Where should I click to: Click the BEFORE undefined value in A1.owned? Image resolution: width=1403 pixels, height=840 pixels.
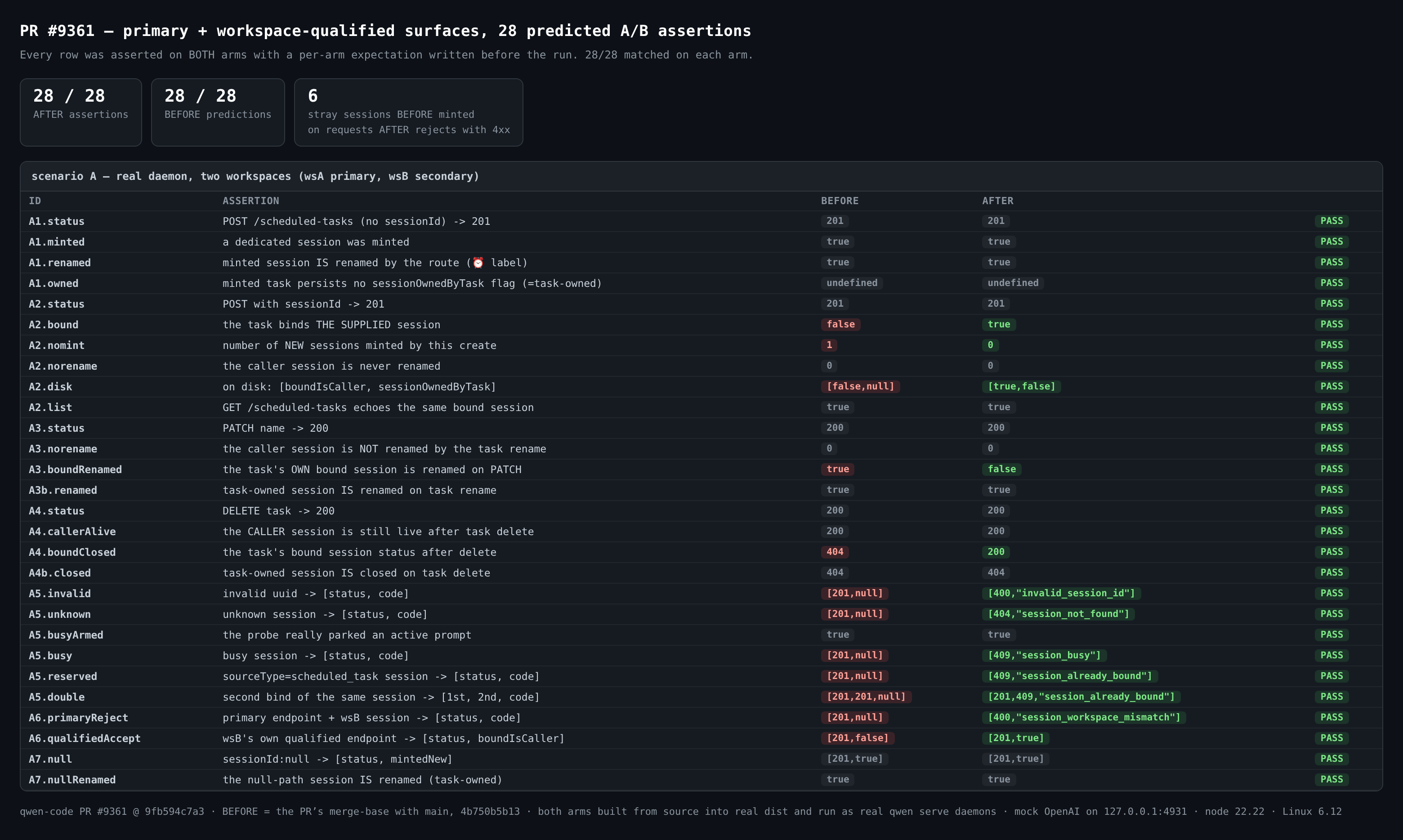[x=852, y=283]
